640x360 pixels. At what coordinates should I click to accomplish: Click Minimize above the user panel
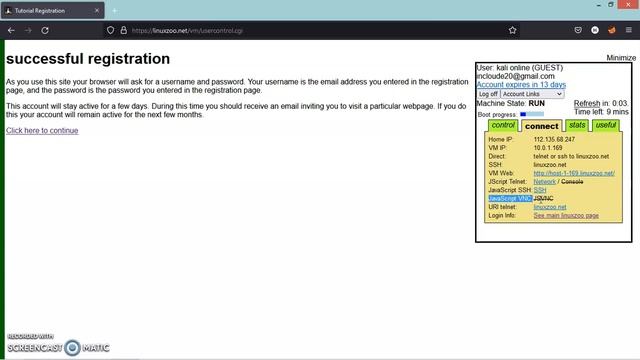[x=621, y=58]
